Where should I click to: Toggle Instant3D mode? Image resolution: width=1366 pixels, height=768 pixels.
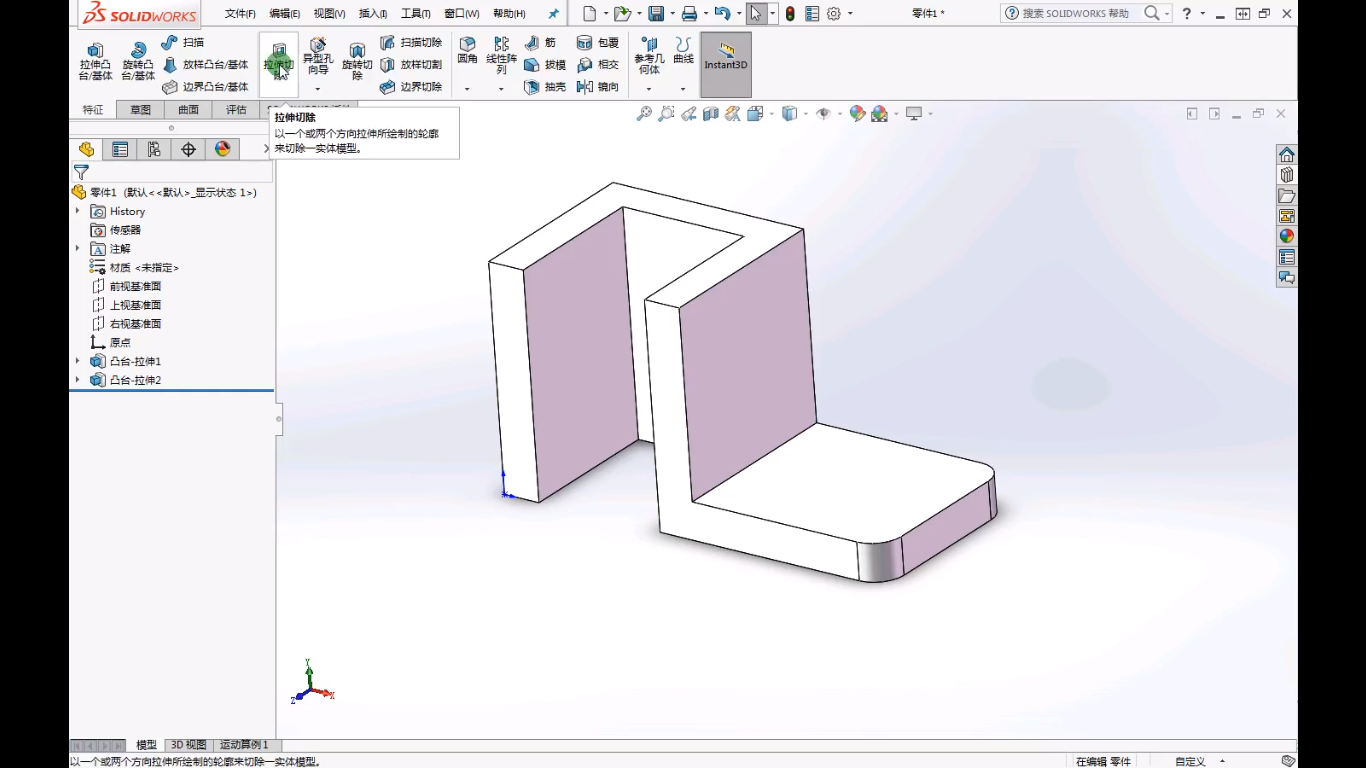[x=726, y=64]
